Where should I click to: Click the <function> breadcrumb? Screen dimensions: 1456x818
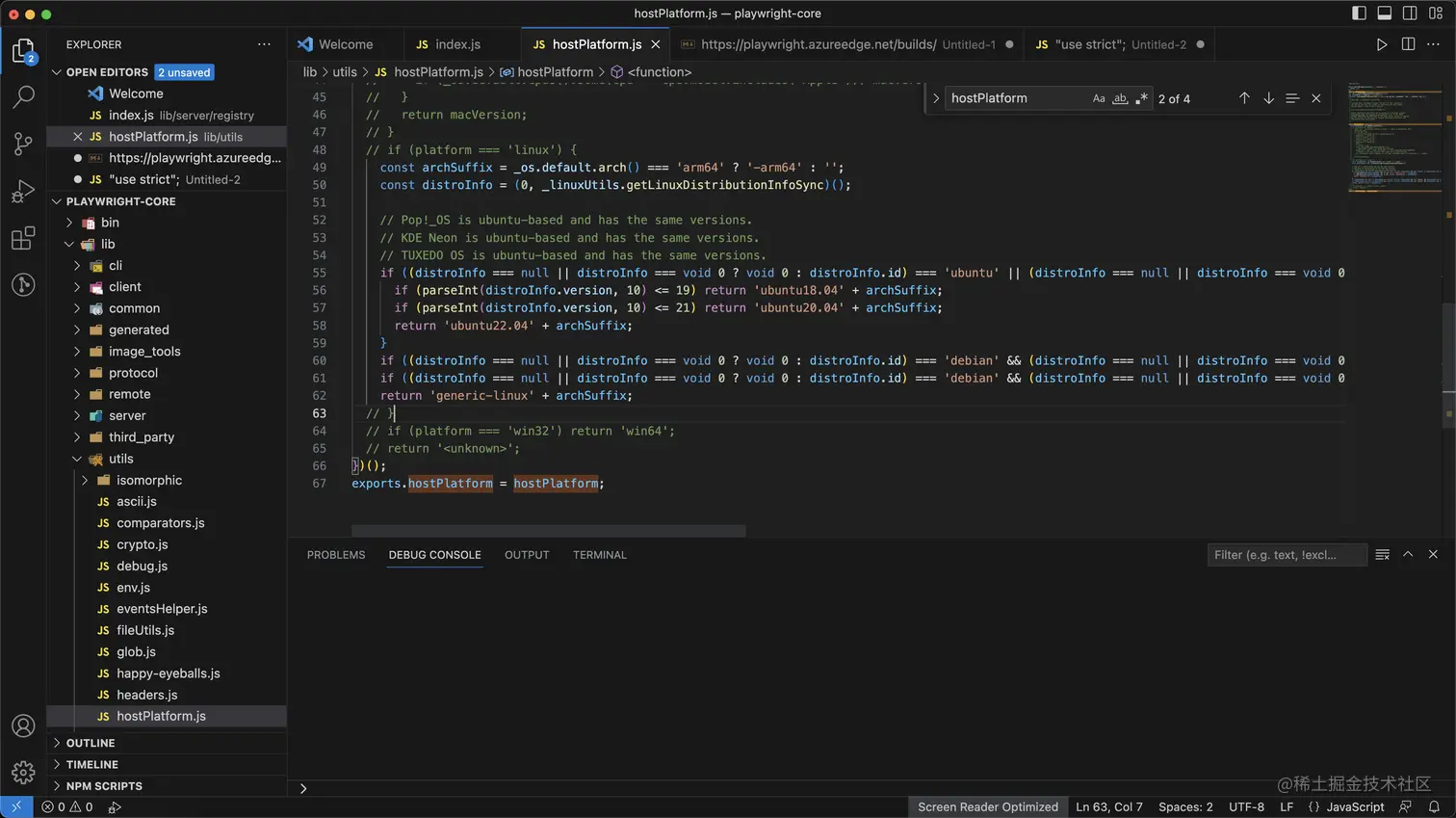point(660,72)
